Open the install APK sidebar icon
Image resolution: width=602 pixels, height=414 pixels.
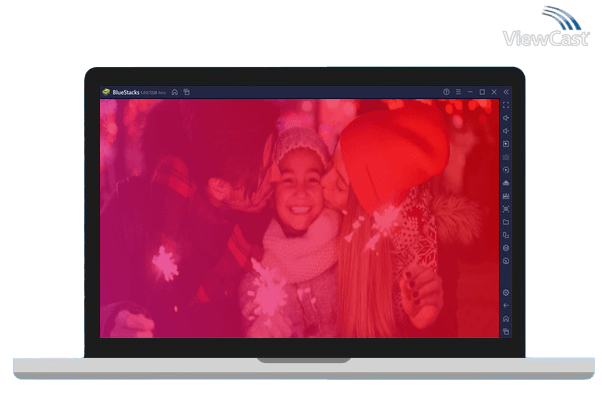[506, 196]
